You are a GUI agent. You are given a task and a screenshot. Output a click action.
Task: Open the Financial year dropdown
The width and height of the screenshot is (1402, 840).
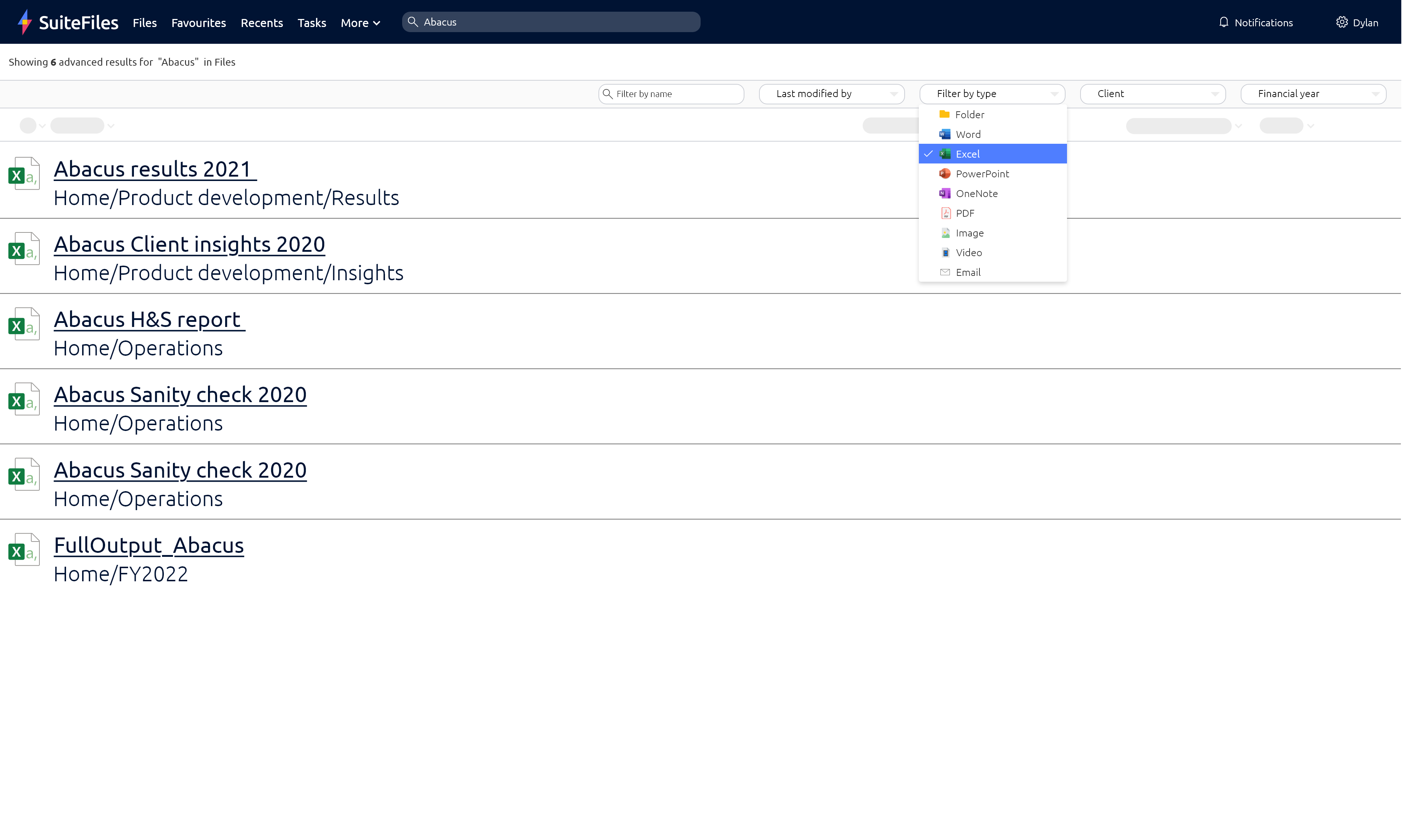[x=1313, y=93]
